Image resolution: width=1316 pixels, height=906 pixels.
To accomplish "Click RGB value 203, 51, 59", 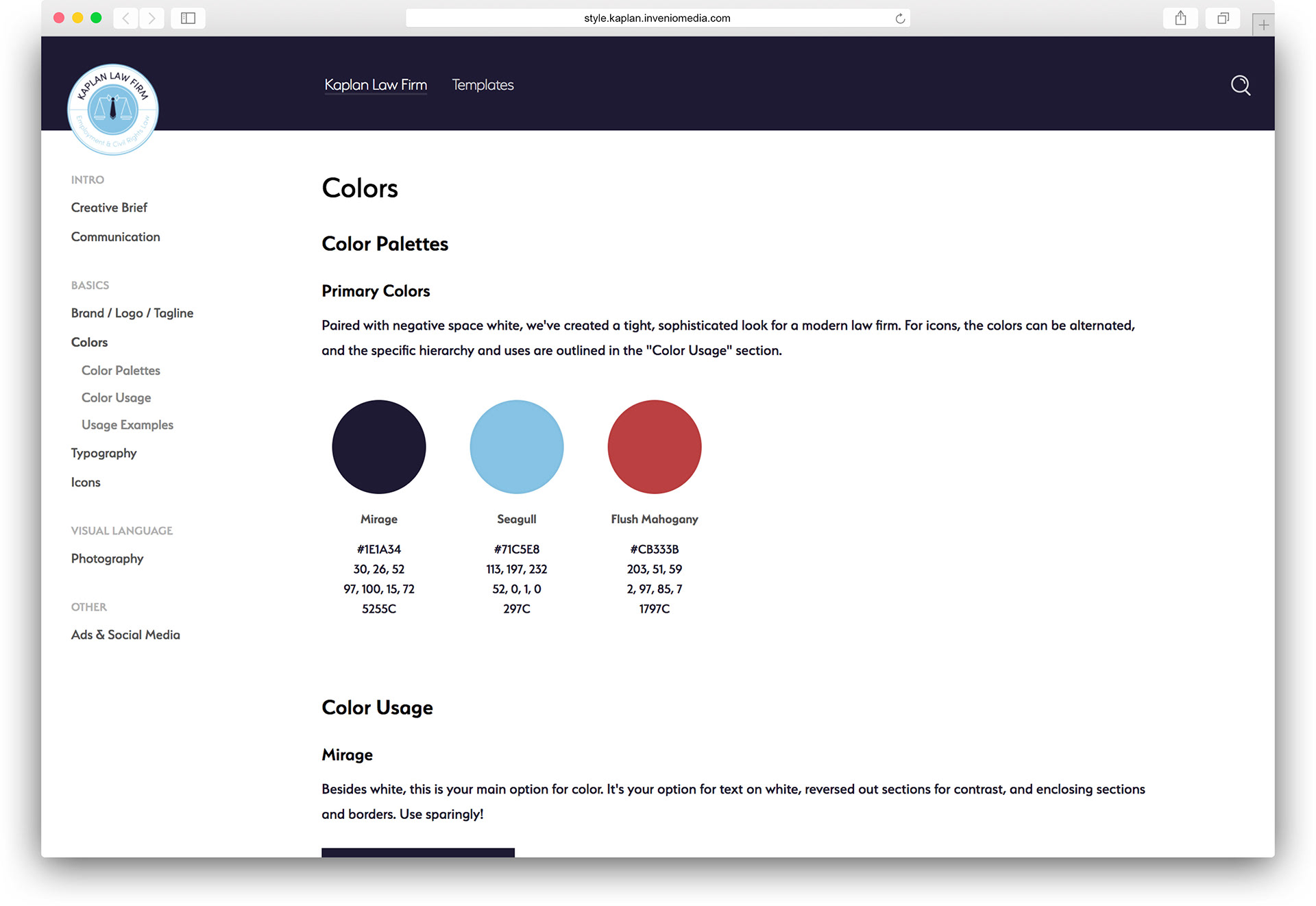I will [655, 570].
